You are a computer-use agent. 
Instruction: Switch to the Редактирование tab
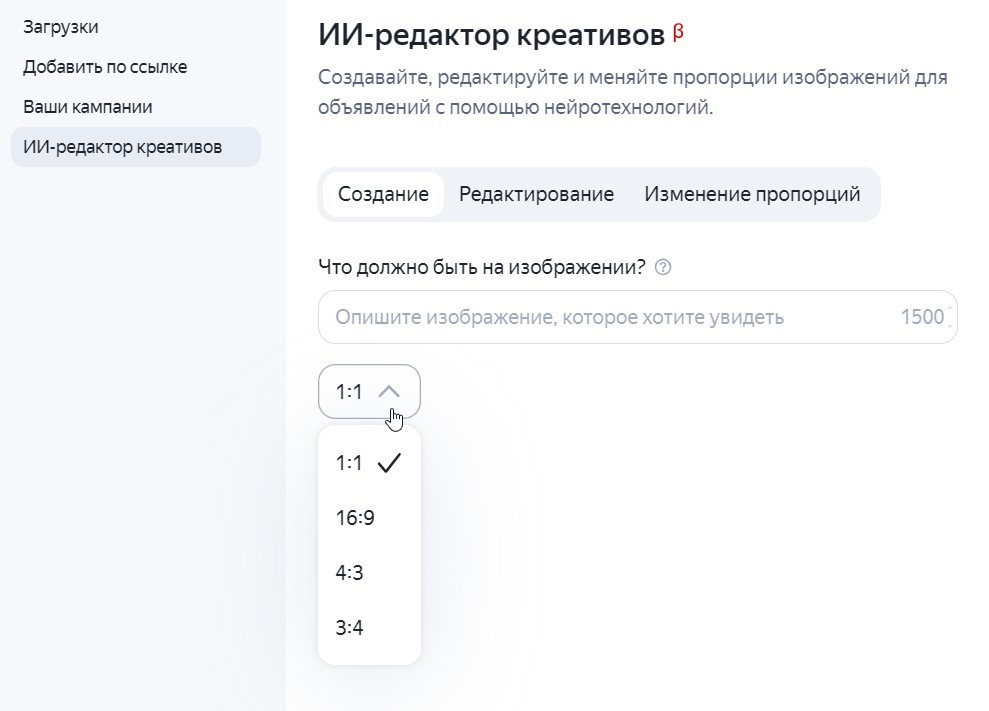(x=537, y=194)
